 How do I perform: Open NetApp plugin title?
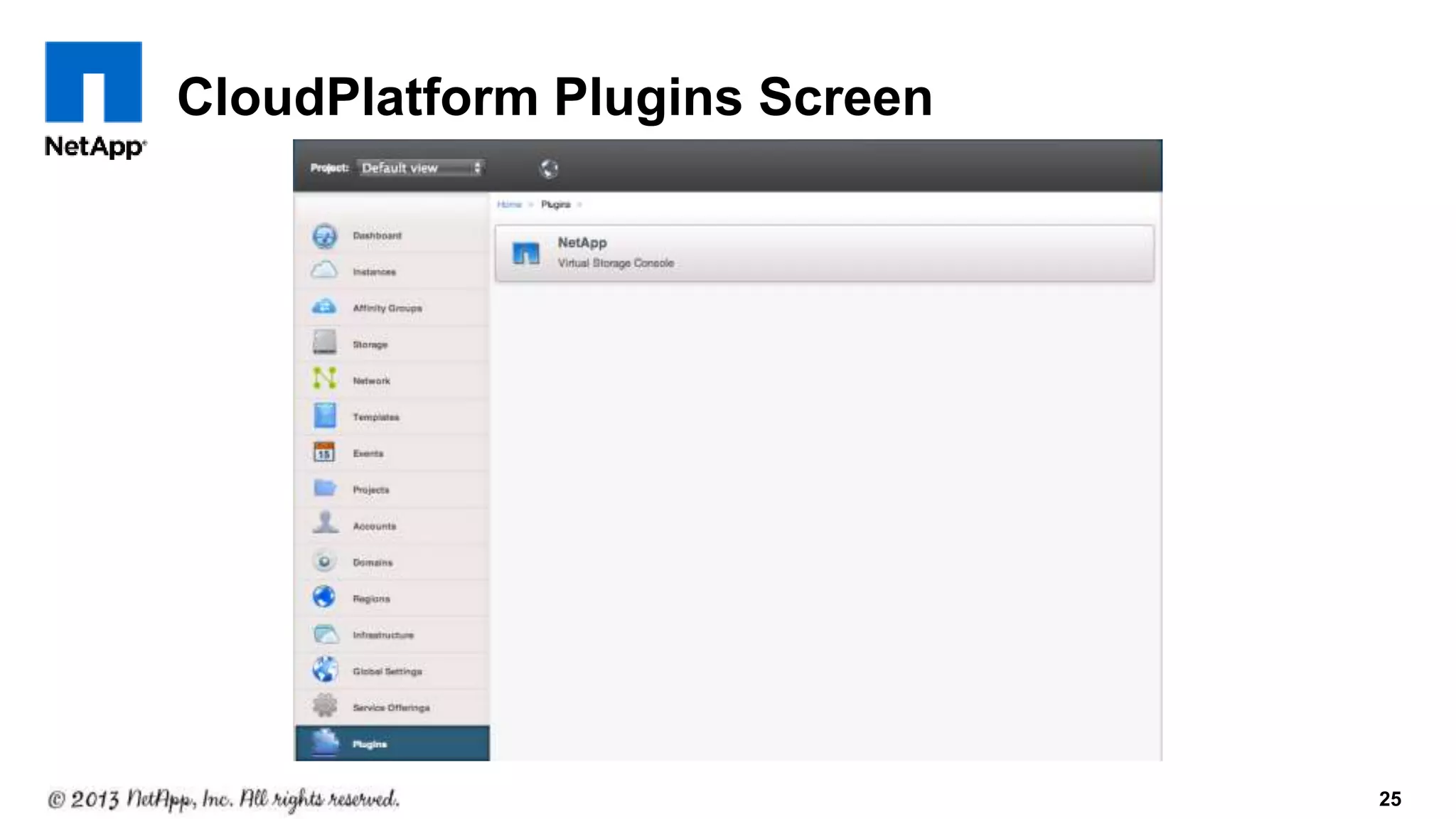click(582, 243)
